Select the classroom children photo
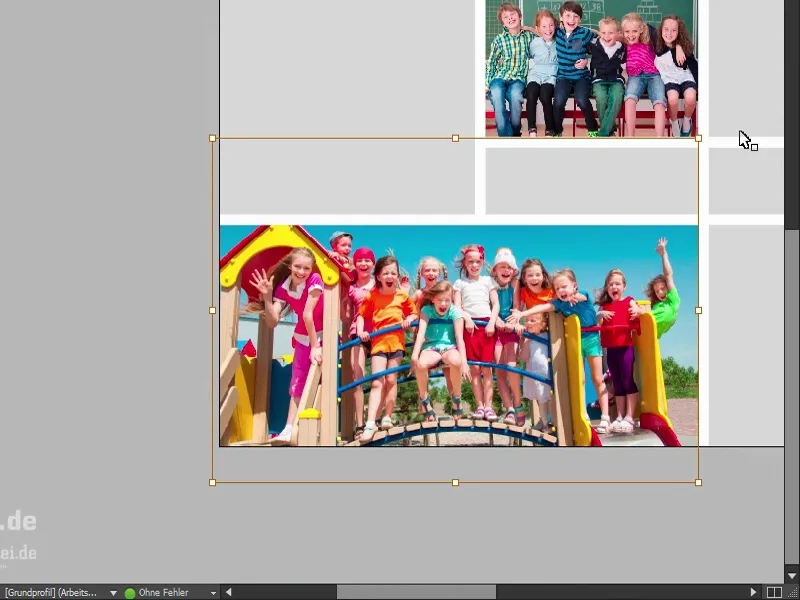Screen dimensions: 800x600 (x=591, y=68)
